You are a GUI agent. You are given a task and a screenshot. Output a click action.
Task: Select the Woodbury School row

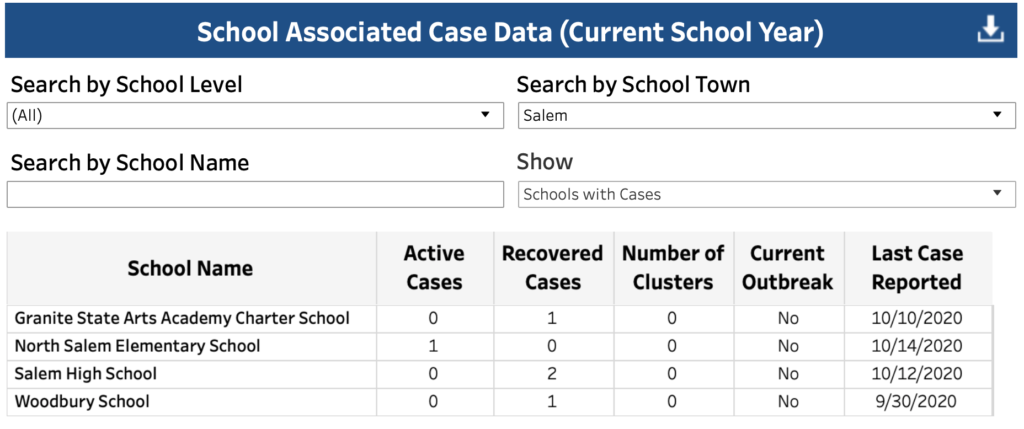[500, 401]
